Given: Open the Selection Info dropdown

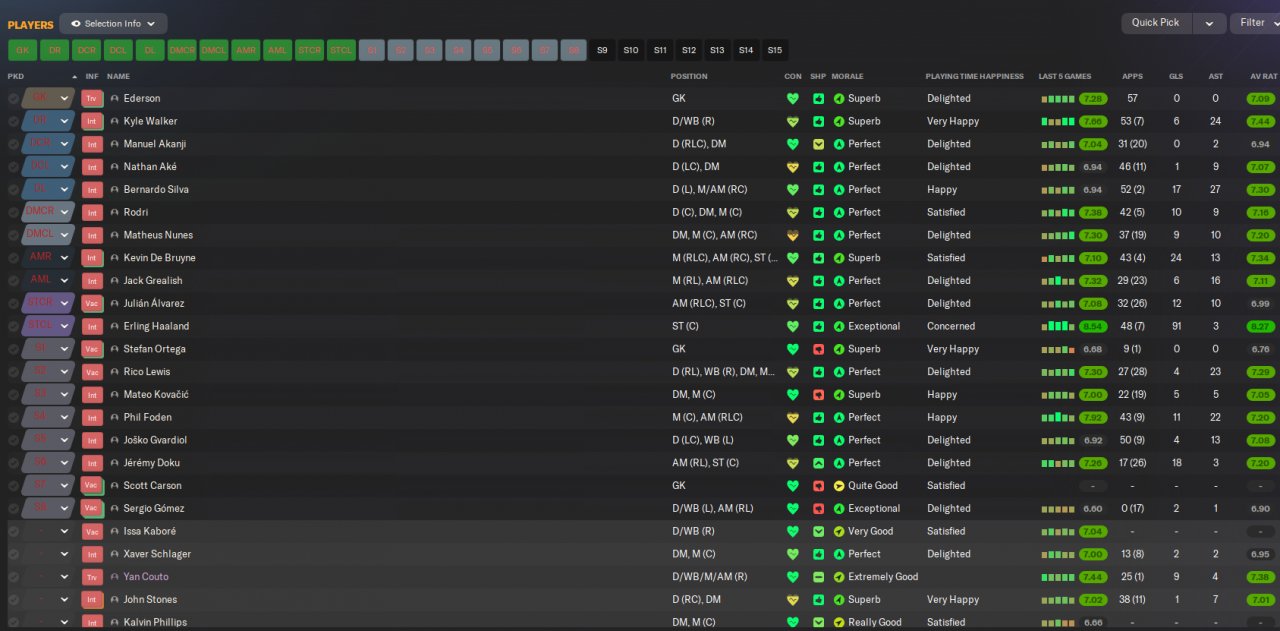Looking at the screenshot, I should coord(113,23).
